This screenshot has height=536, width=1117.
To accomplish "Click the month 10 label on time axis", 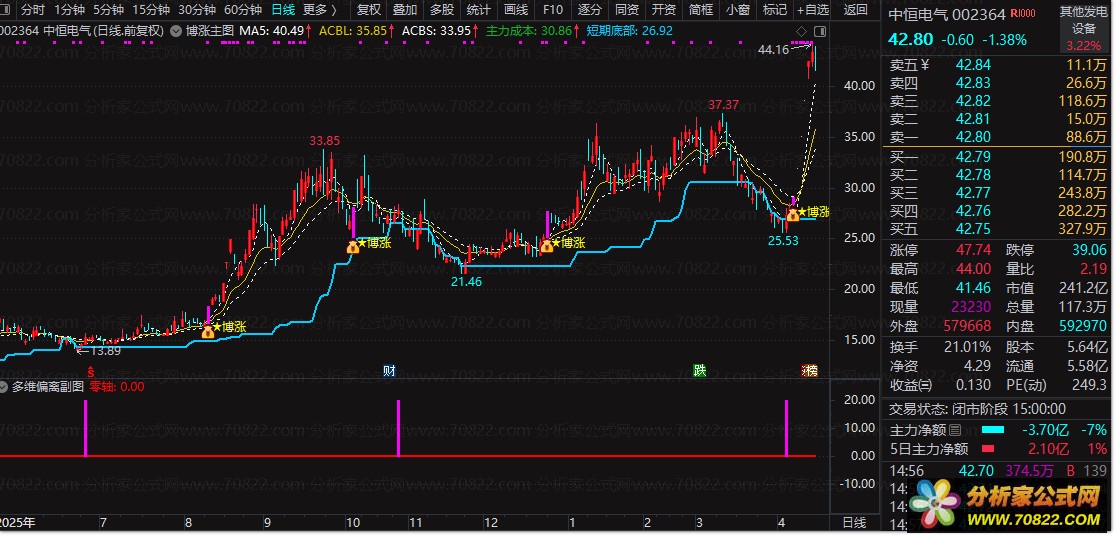I will 353,522.
